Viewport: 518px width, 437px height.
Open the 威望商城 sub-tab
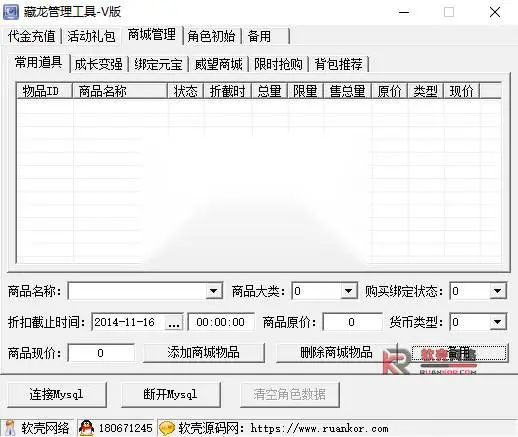(218, 64)
